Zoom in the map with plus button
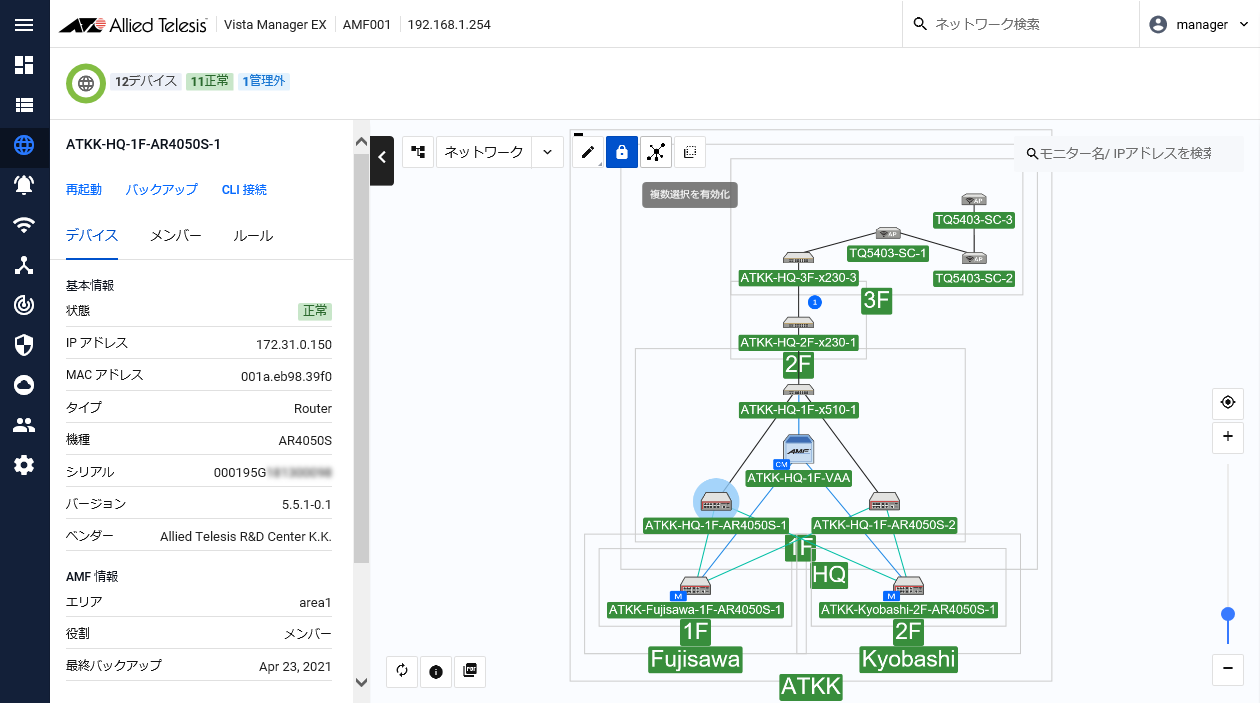 coord(1228,437)
